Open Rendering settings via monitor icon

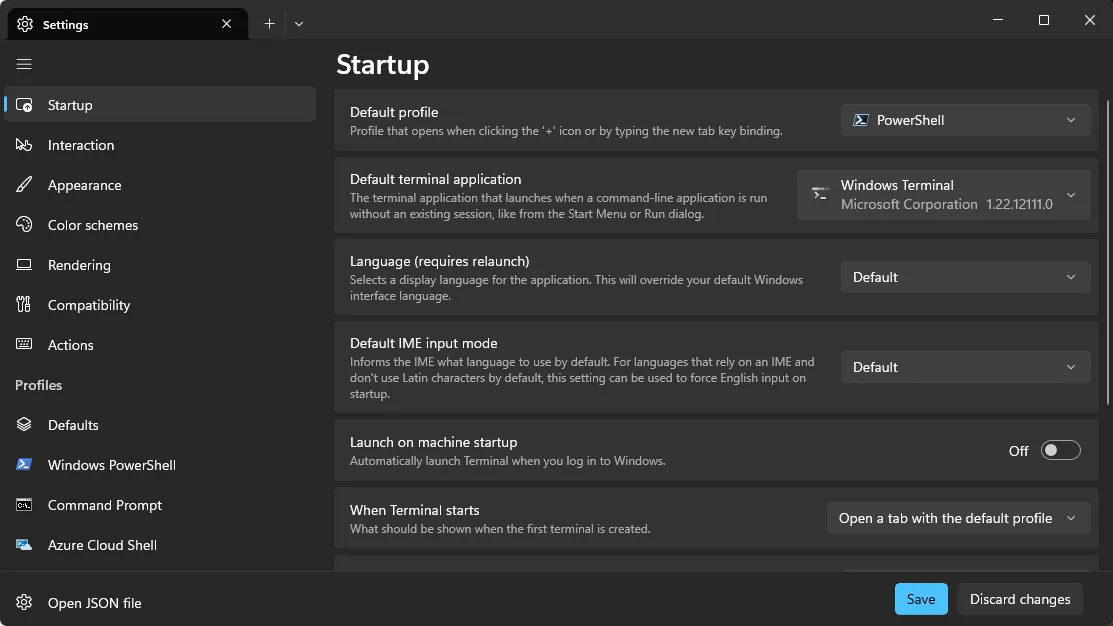24,265
